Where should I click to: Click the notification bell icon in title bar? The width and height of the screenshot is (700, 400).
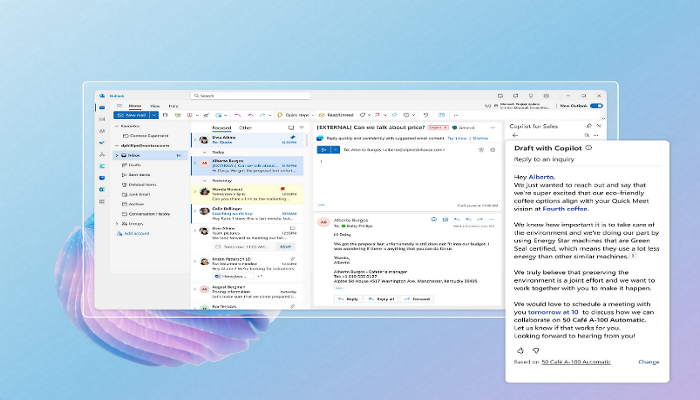tap(531, 96)
